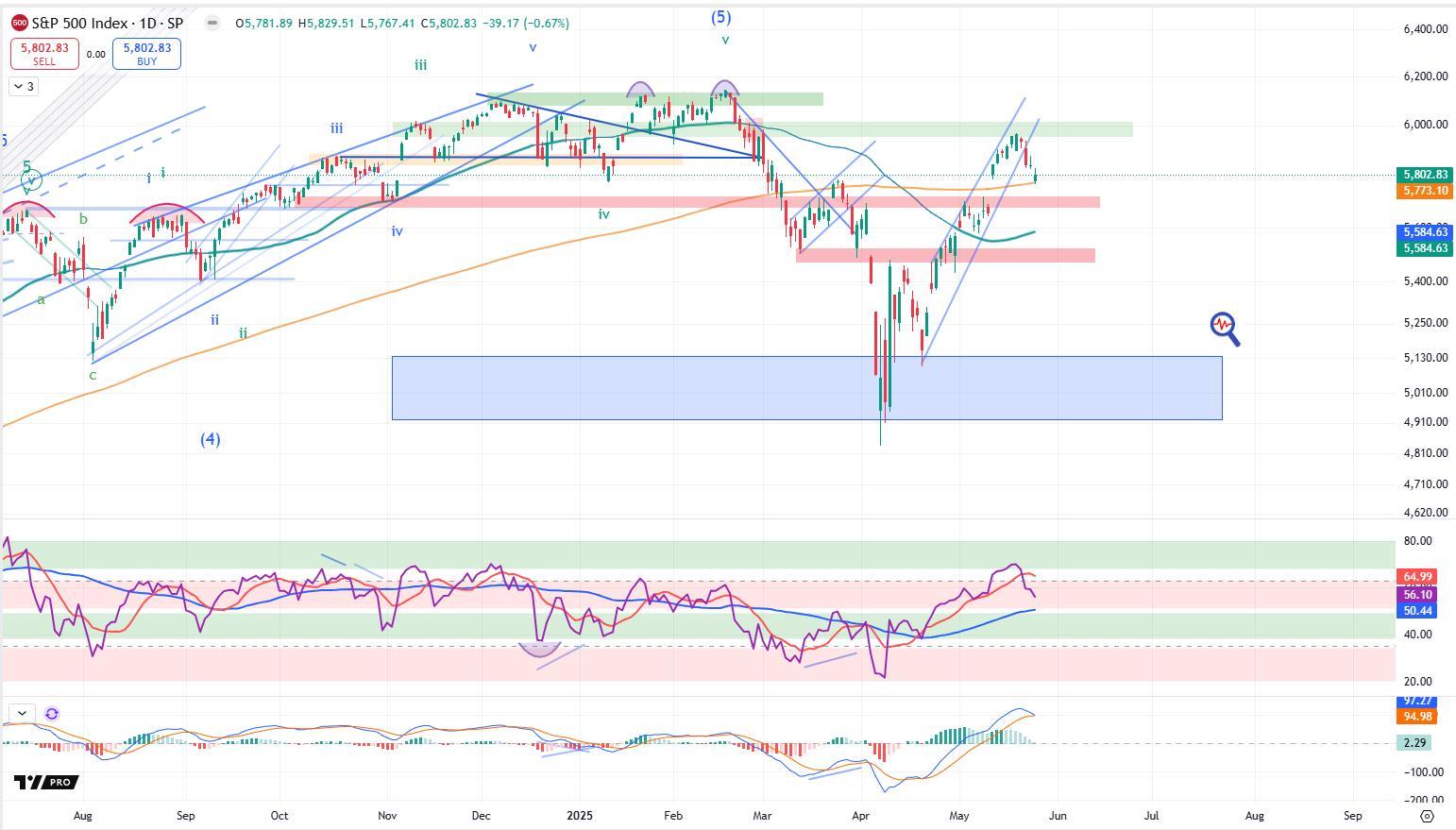This screenshot has height=830, width=1456.
Task: Click histogram value label 2.29
Action: [x=1414, y=743]
